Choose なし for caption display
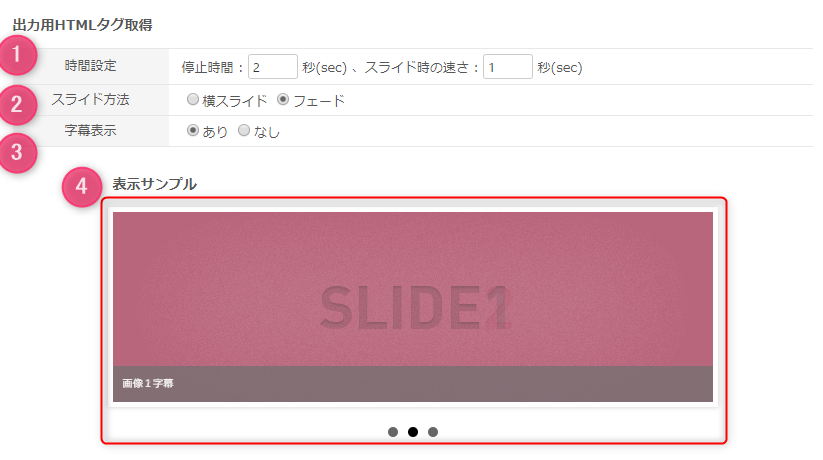Viewport: 823px width, 460px height. point(244,130)
